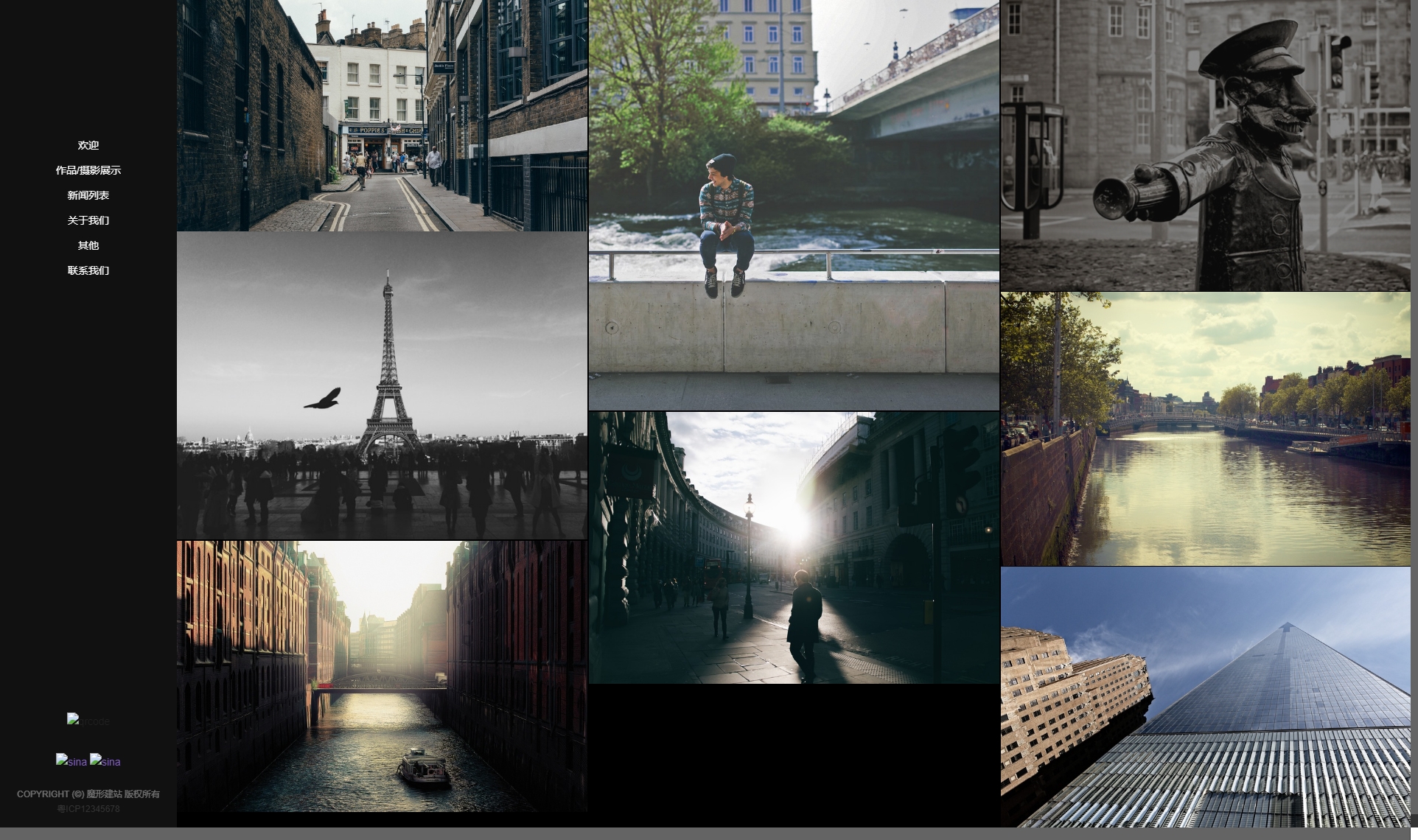View the glass skyscraper photo
Image resolution: width=1418 pixels, height=840 pixels.
coord(1205,697)
